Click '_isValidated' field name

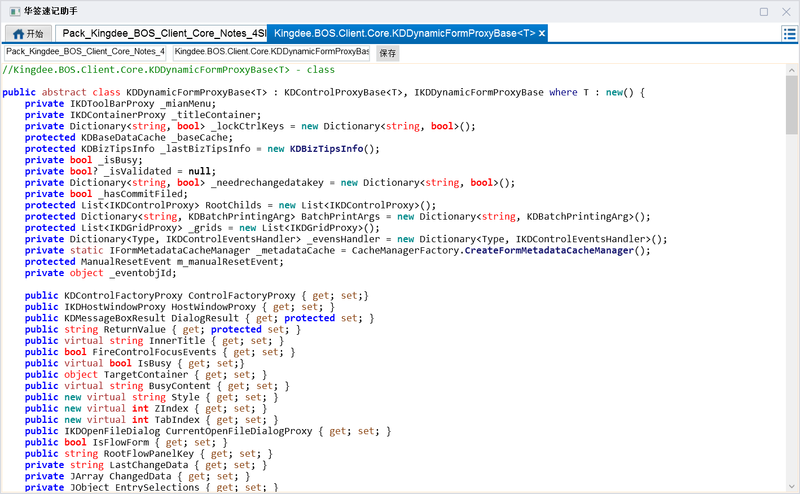[137, 171]
